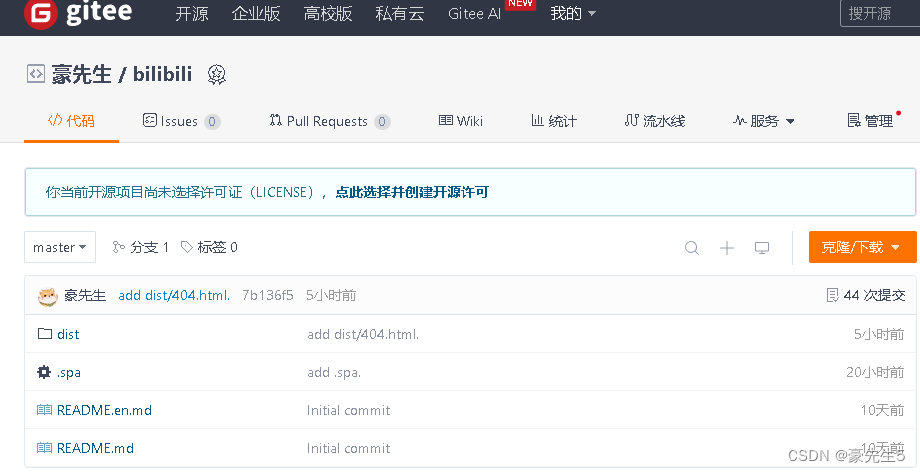Open the 流水线 tab
The height and width of the screenshot is (473, 920).
[655, 121]
